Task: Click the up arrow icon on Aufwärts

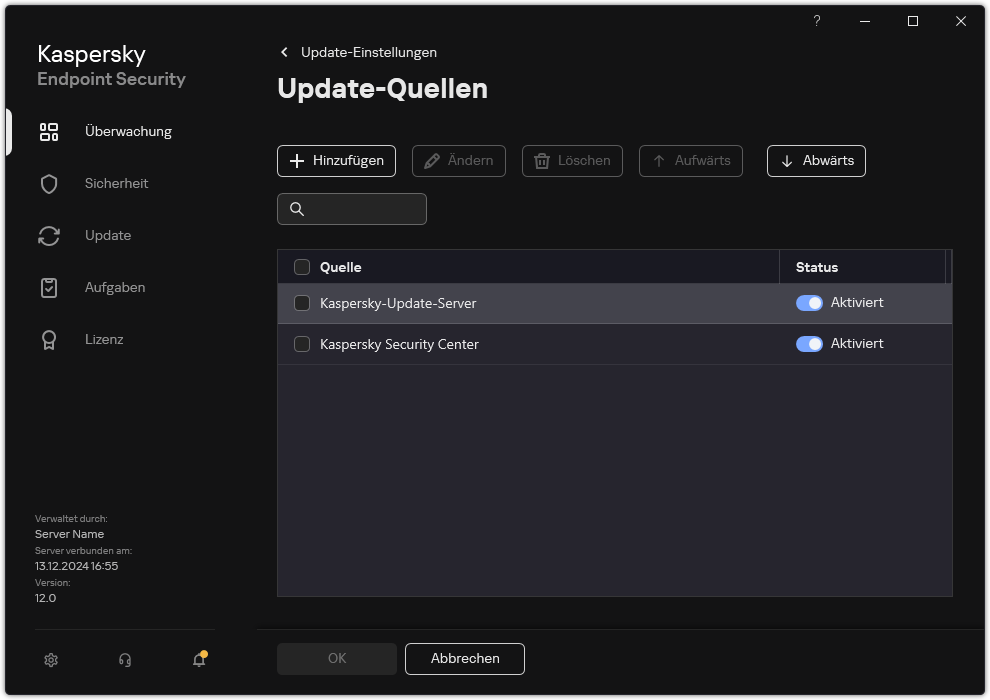Action: point(659,161)
